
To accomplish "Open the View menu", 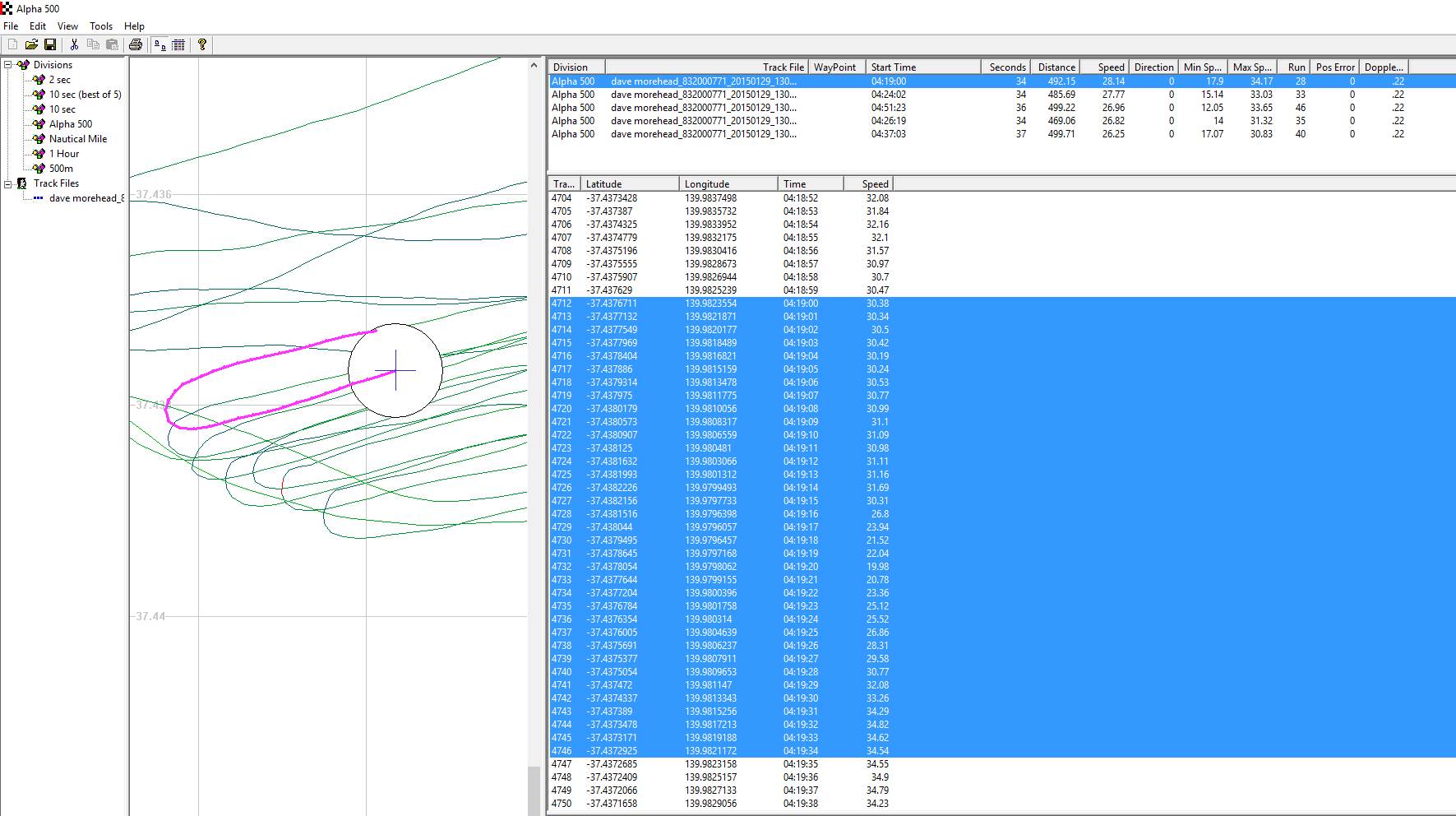I will tap(67, 26).
